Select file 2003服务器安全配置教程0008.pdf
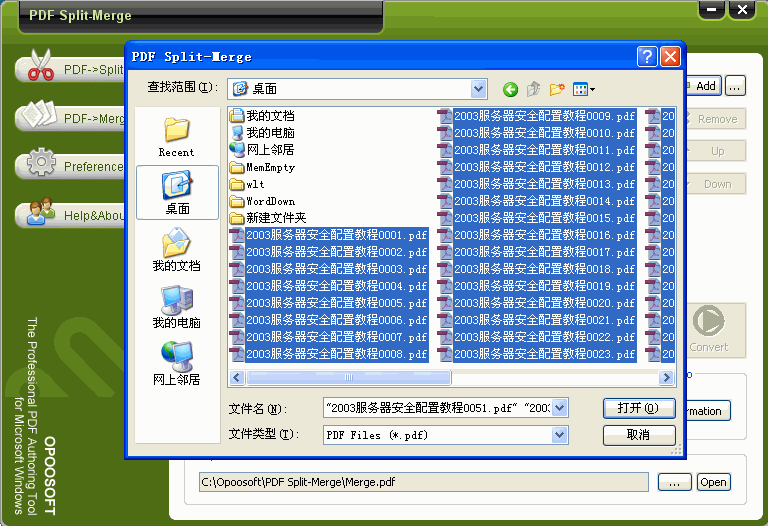Image resolution: width=768 pixels, height=526 pixels. click(329, 354)
